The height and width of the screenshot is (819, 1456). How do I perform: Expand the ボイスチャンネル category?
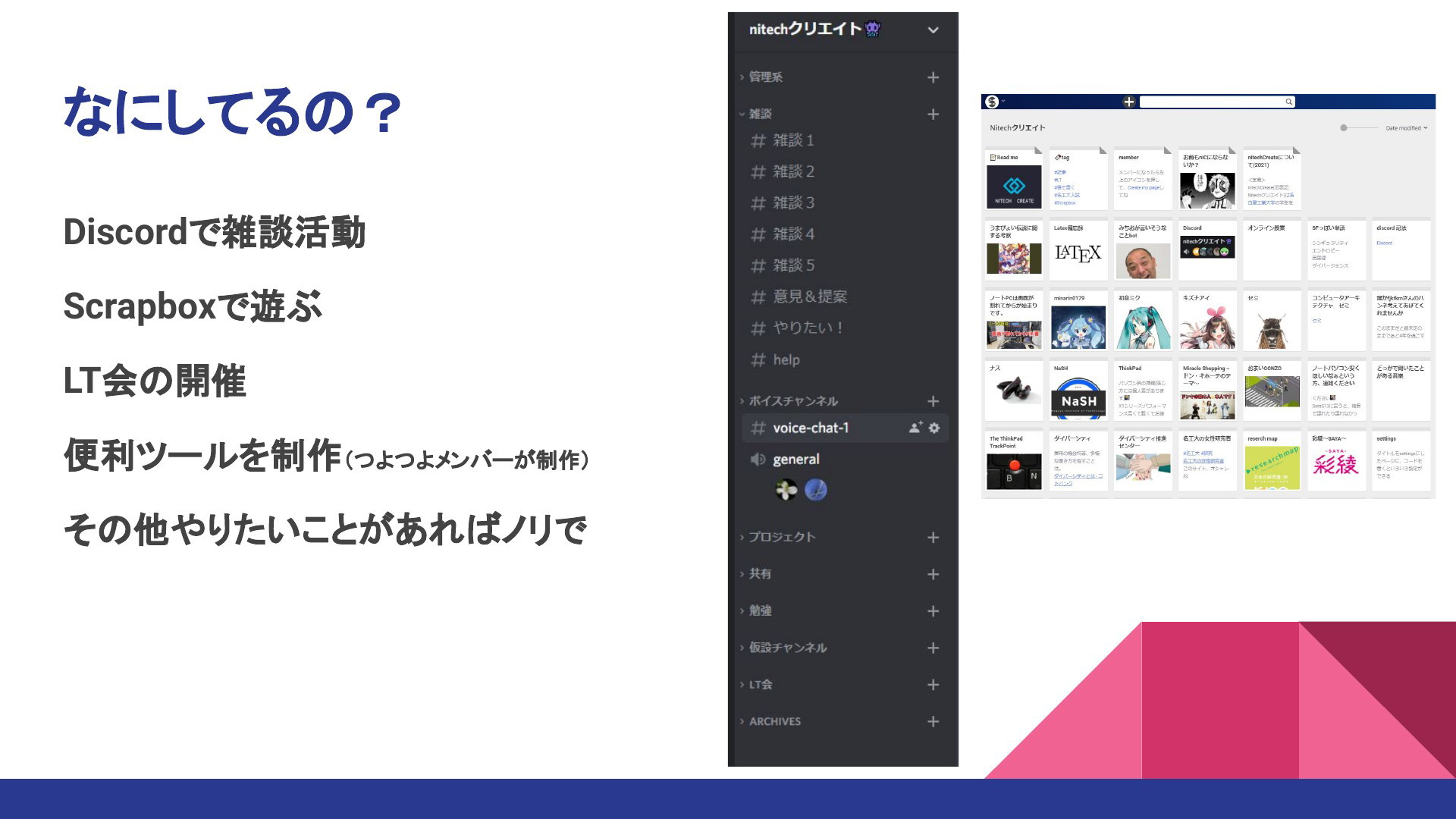click(789, 401)
